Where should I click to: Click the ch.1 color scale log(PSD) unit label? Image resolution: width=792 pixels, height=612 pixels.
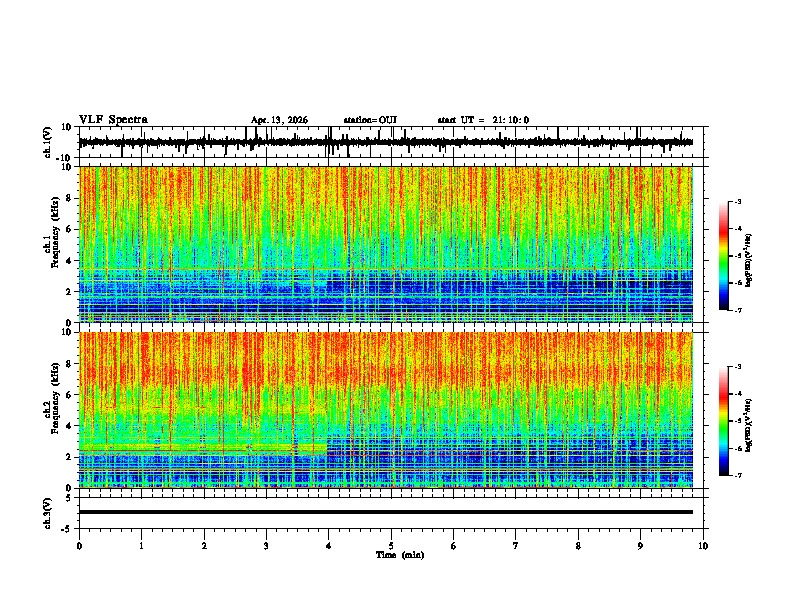coord(748,261)
